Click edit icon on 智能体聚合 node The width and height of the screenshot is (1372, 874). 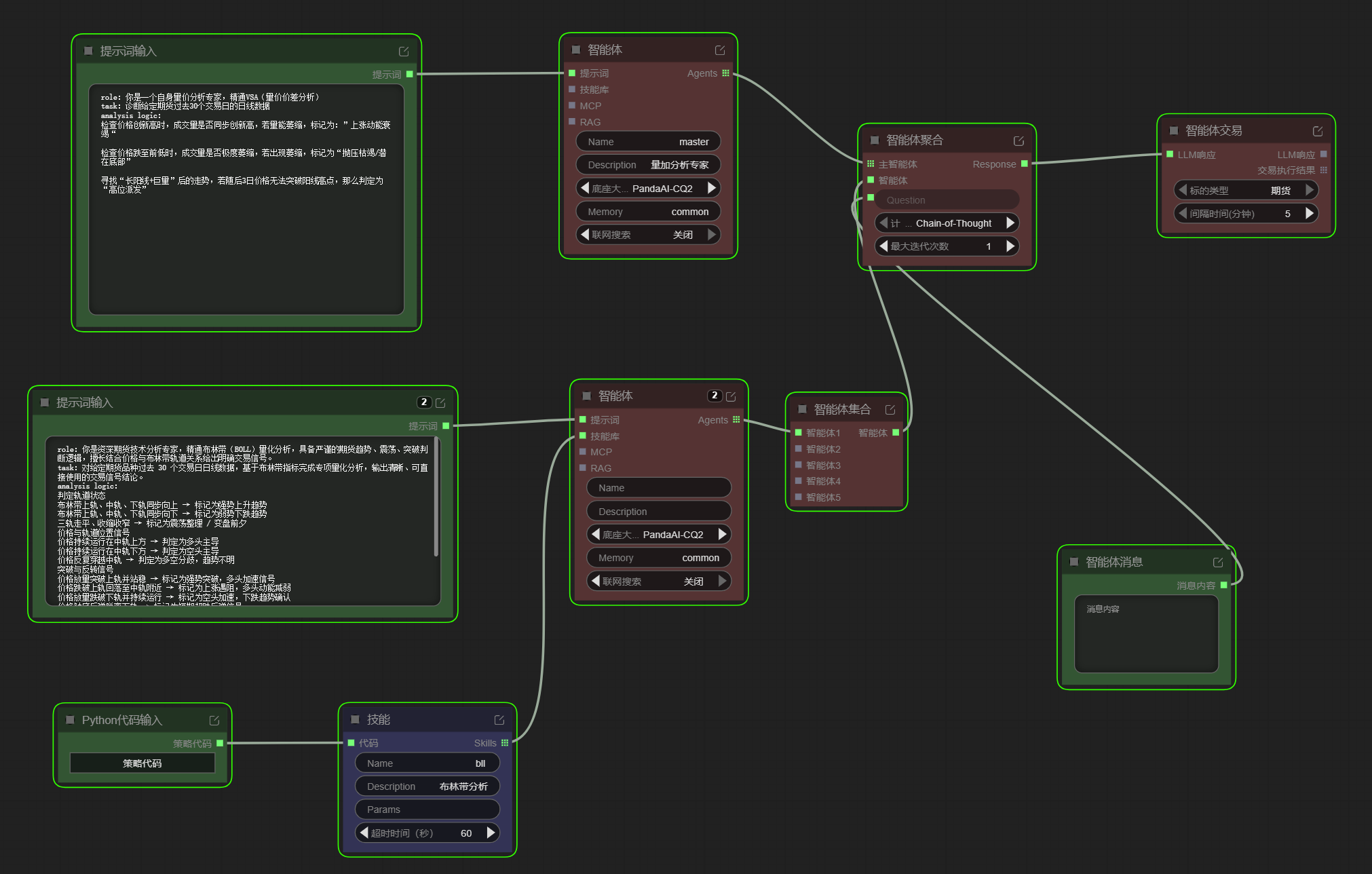tap(1018, 140)
